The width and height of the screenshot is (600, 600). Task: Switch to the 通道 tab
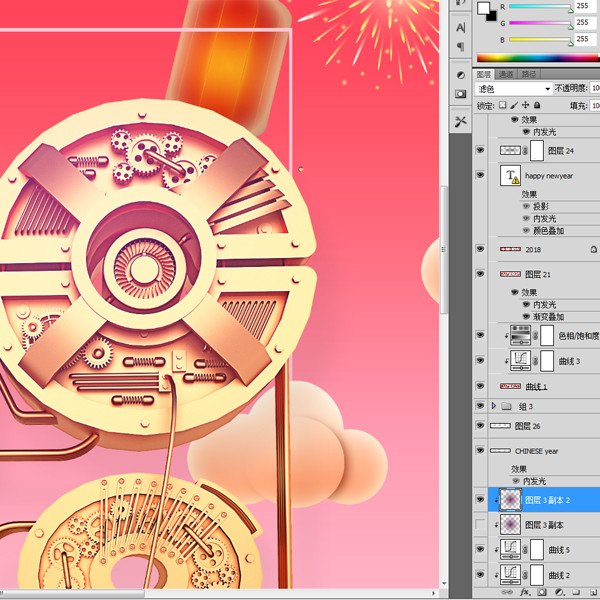[505, 74]
